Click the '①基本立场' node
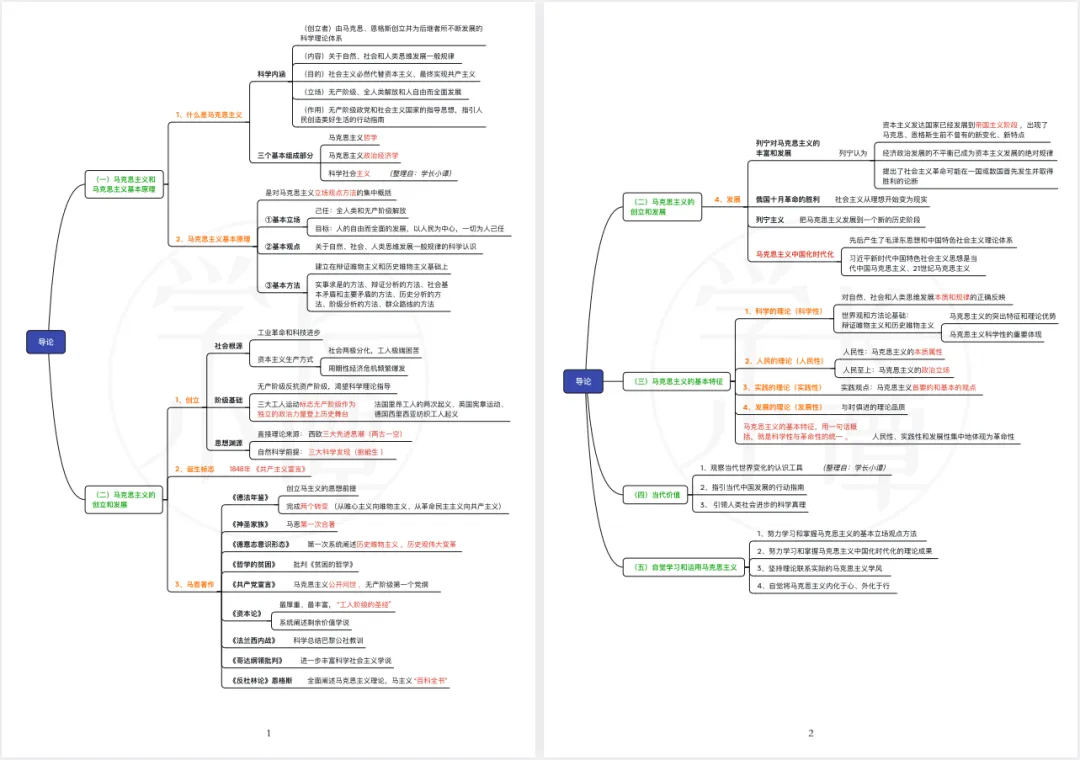Image resolution: width=1080 pixels, height=760 pixels. coord(282,220)
